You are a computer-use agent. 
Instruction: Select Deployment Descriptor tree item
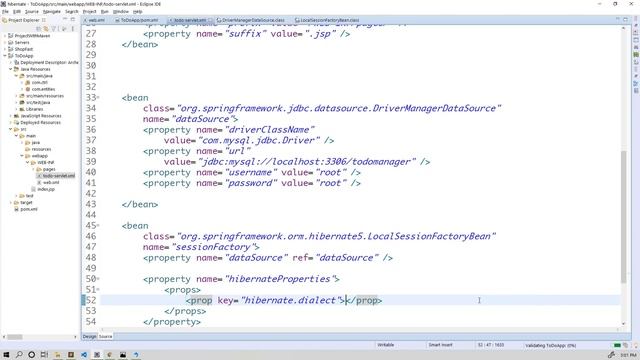click(46, 62)
